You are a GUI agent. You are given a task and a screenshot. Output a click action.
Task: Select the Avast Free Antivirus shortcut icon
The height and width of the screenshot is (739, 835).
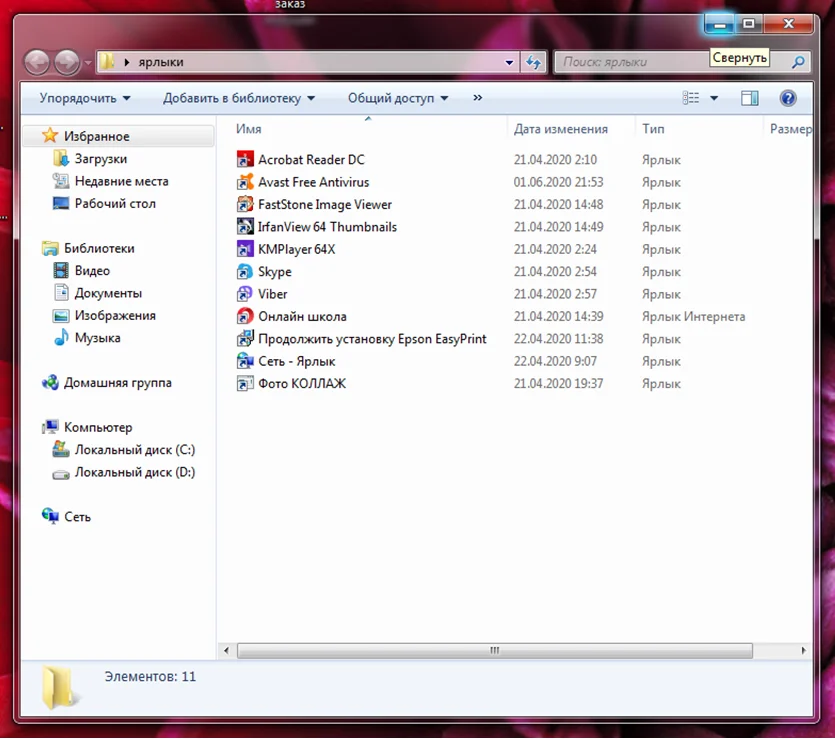[x=245, y=182]
